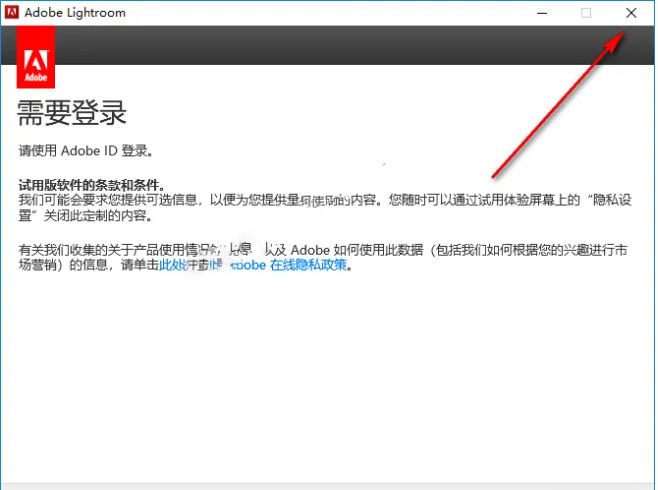Minimize the Adobe Lightroom window
The height and width of the screenshot is (490, 658).
coord(541,13)
